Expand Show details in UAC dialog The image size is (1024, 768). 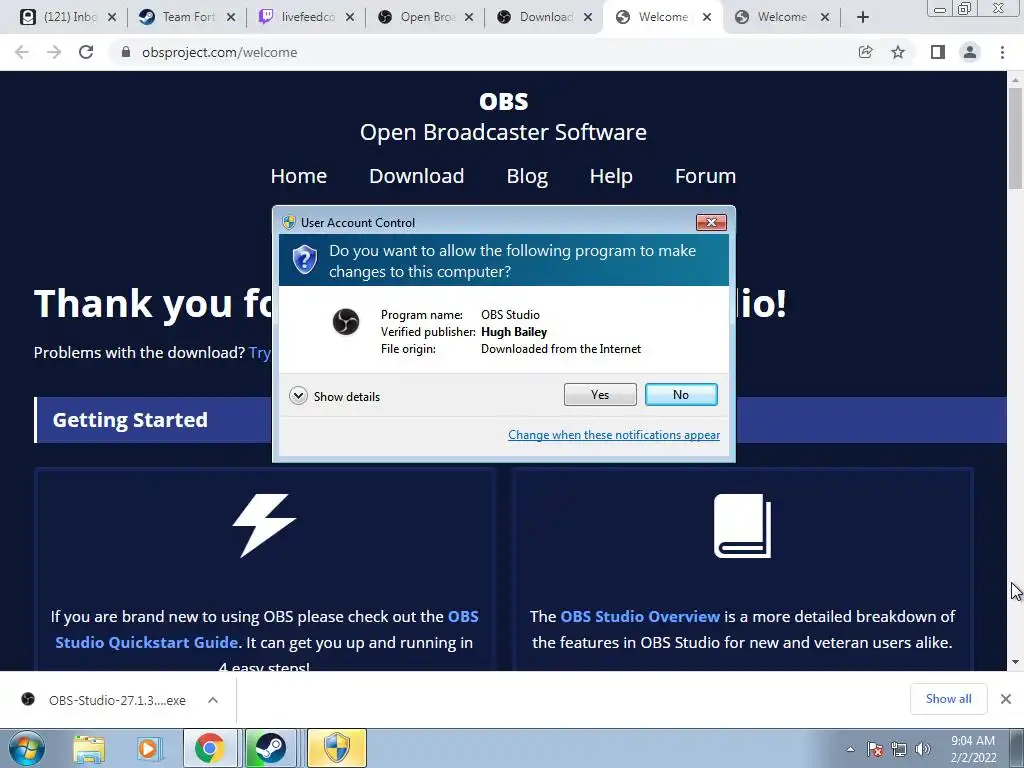[334, 396]
